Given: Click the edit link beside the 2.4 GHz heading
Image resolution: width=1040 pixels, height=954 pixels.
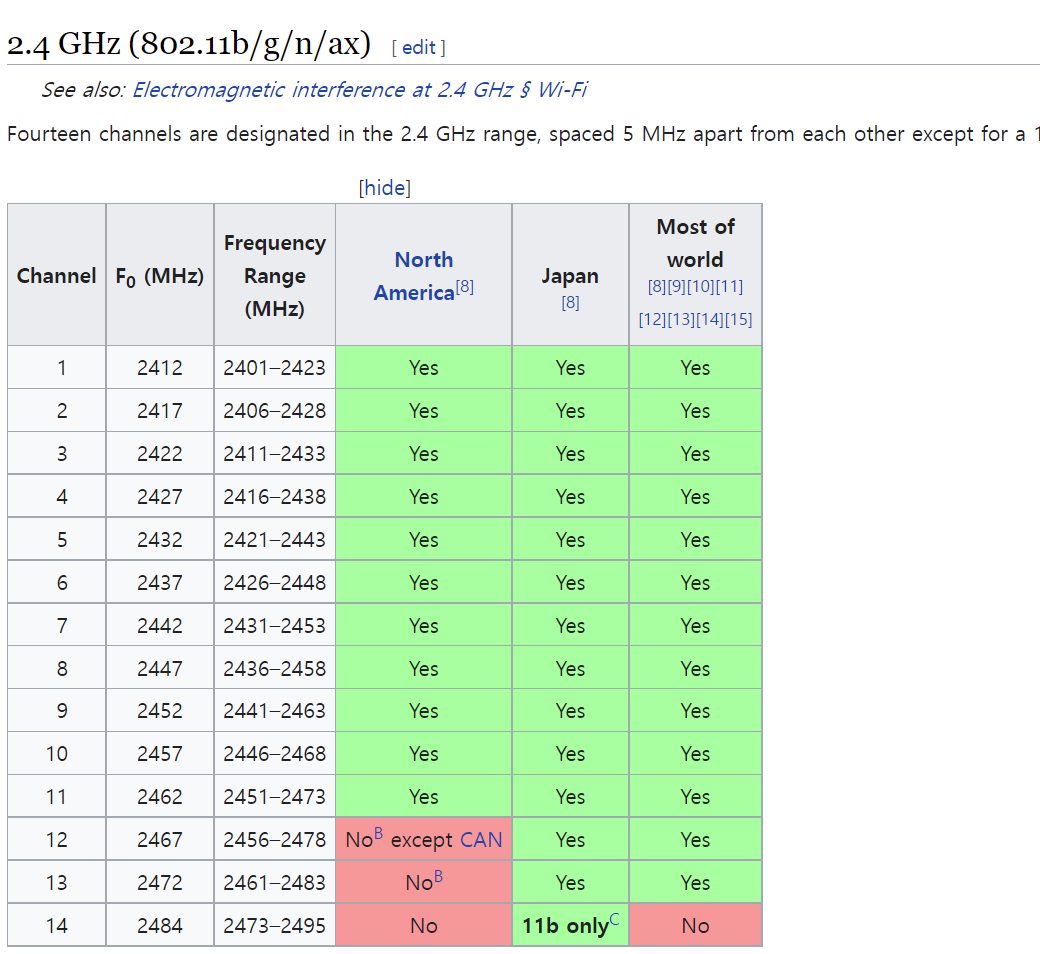Looking at the screenshot, I should point(418,47).
